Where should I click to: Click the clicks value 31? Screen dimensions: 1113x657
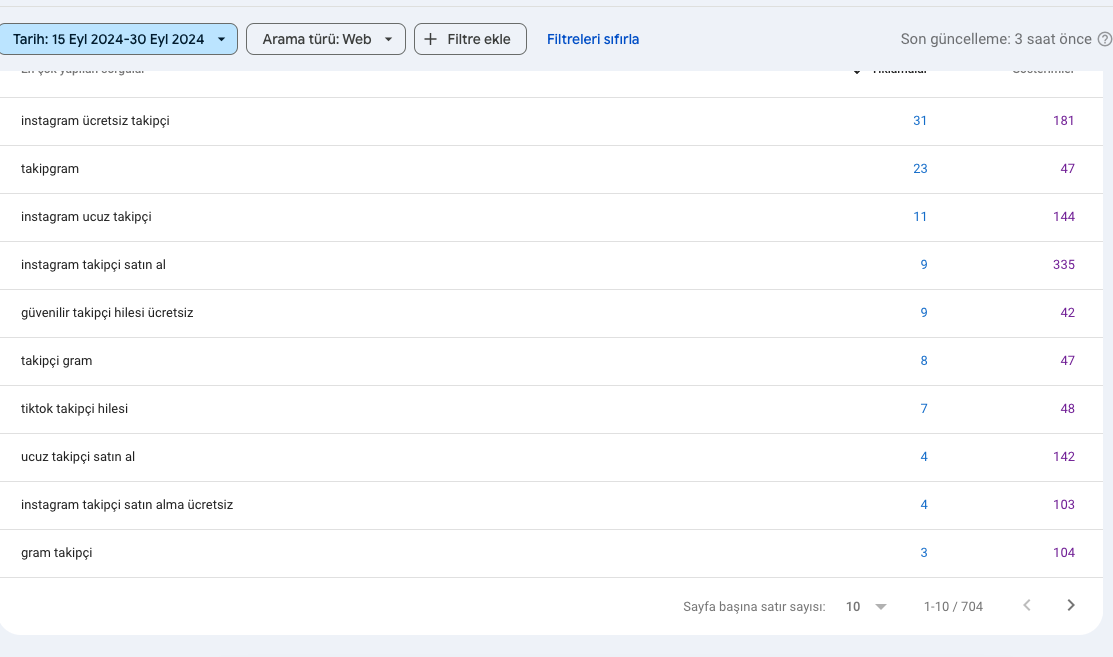coord(920,121)
